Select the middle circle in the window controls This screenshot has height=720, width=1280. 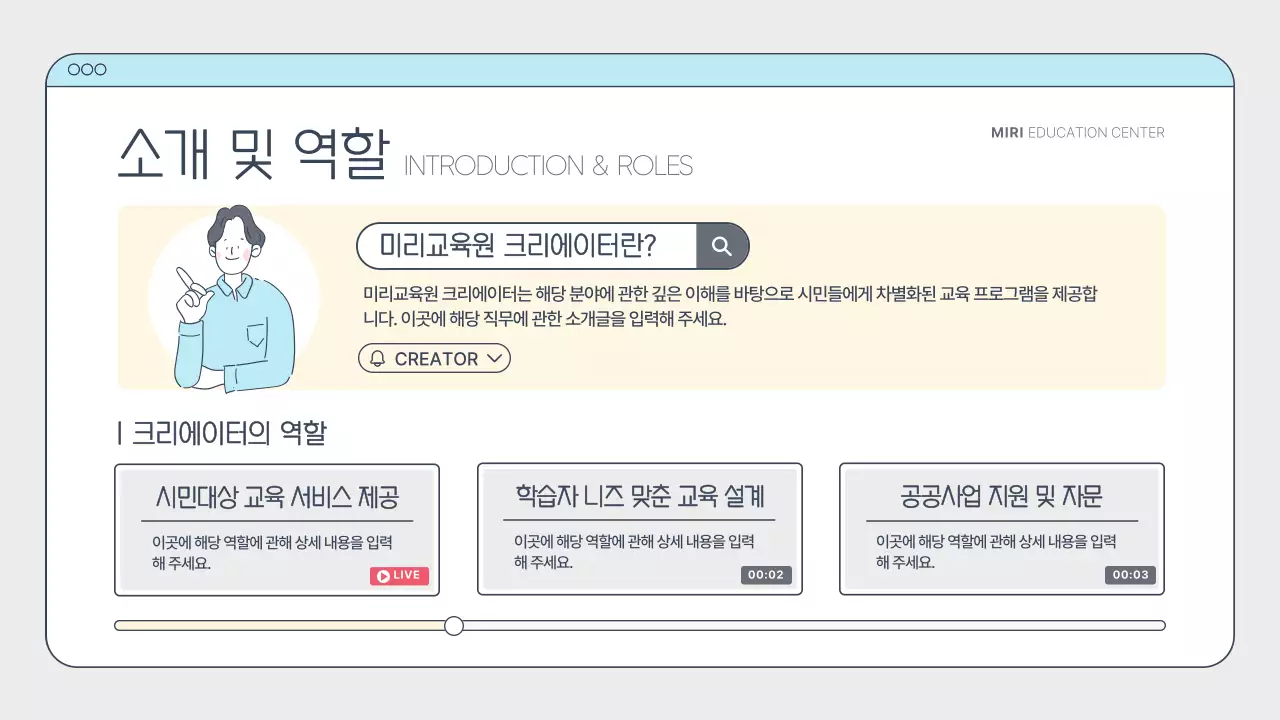click(x=86, y=69)
